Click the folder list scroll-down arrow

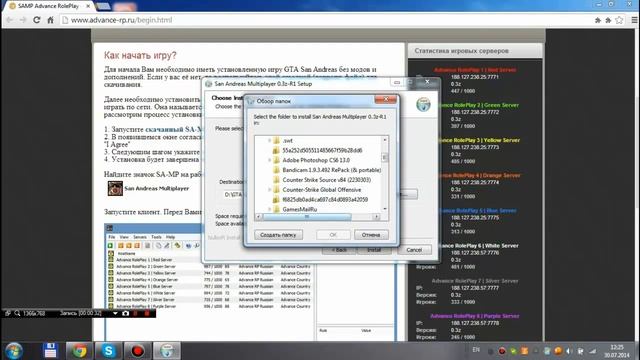(x=384, y=209)
